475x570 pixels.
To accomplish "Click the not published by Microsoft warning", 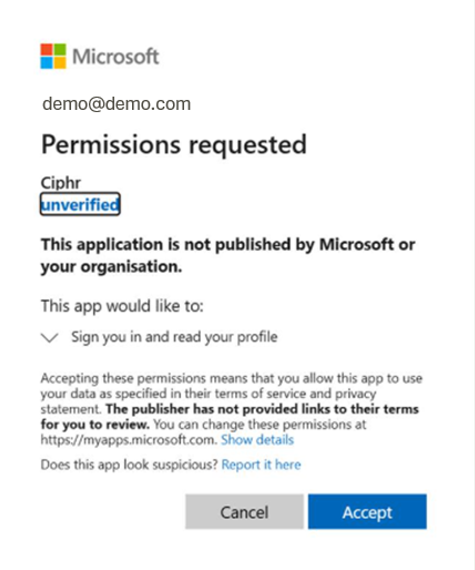I will tap(228, 255).
